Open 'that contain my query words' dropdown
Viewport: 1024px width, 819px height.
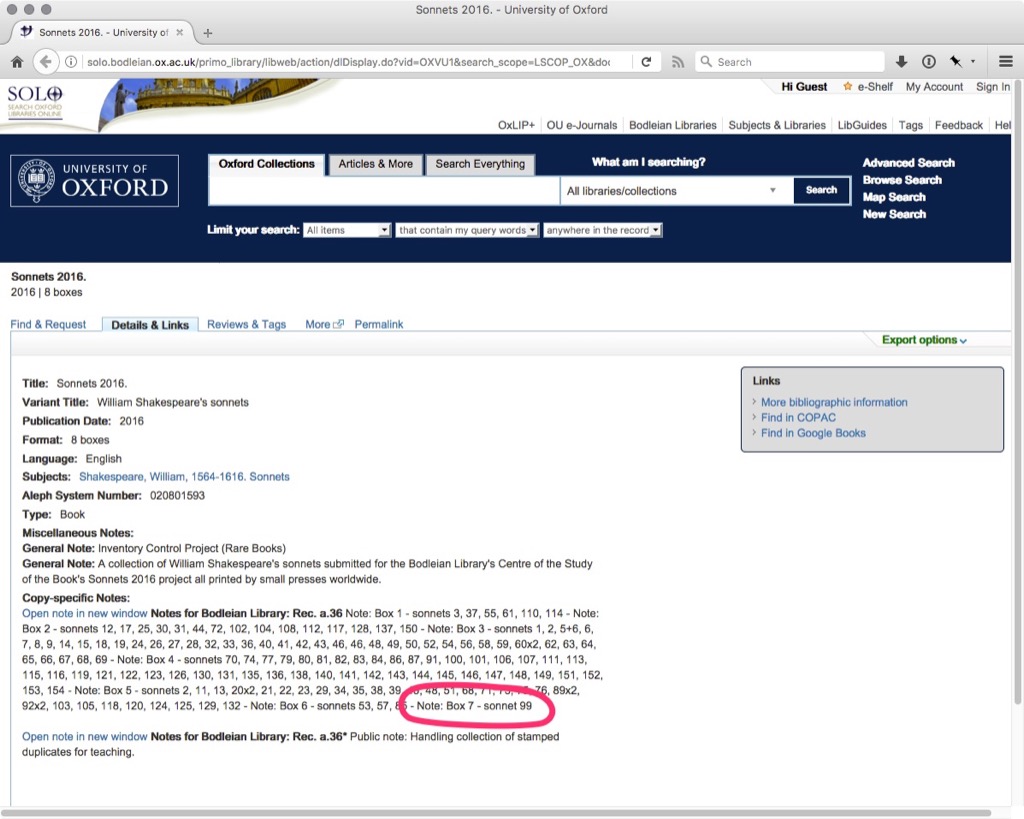468,230
